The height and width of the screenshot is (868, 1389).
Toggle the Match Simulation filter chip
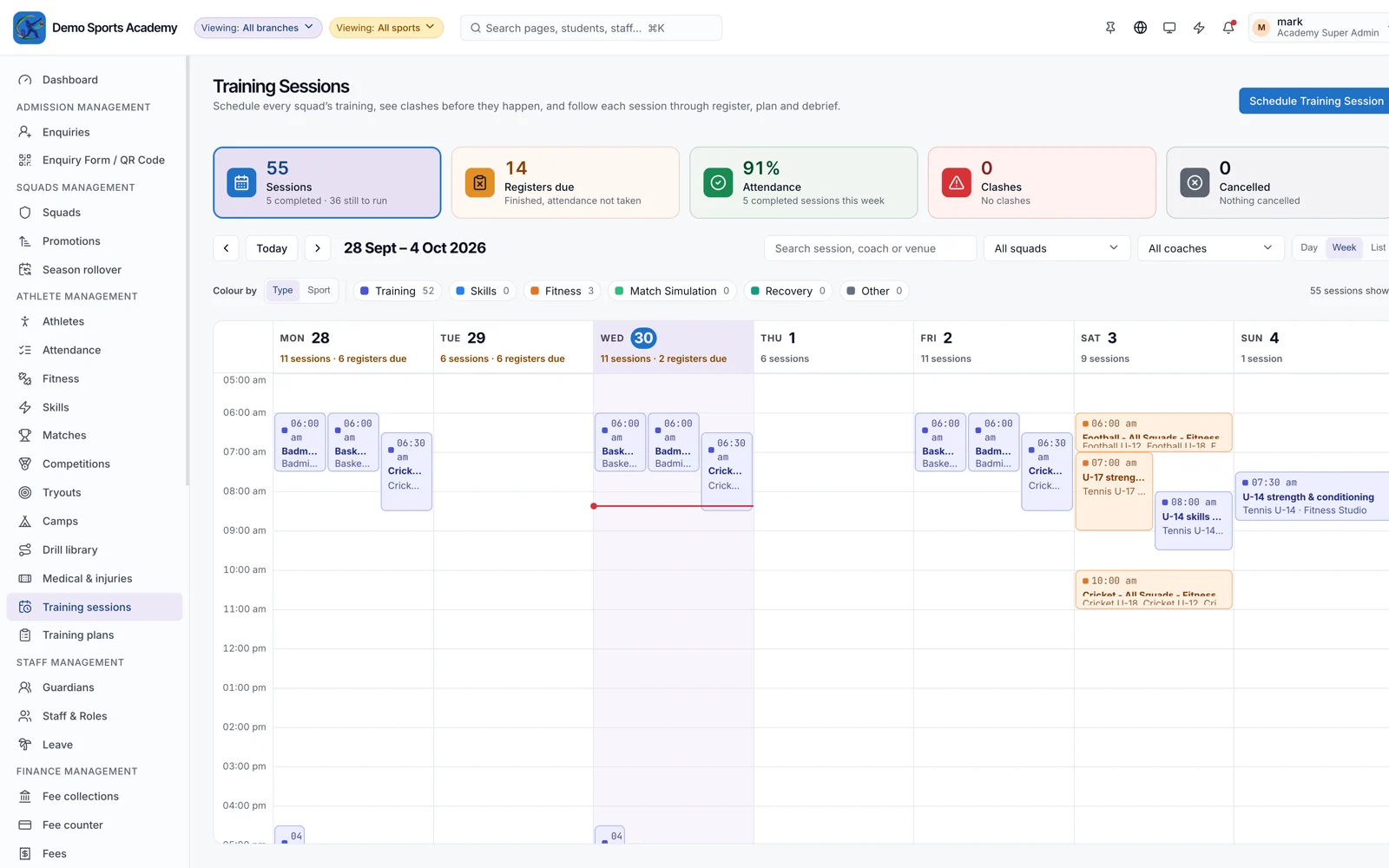(672, 291)
